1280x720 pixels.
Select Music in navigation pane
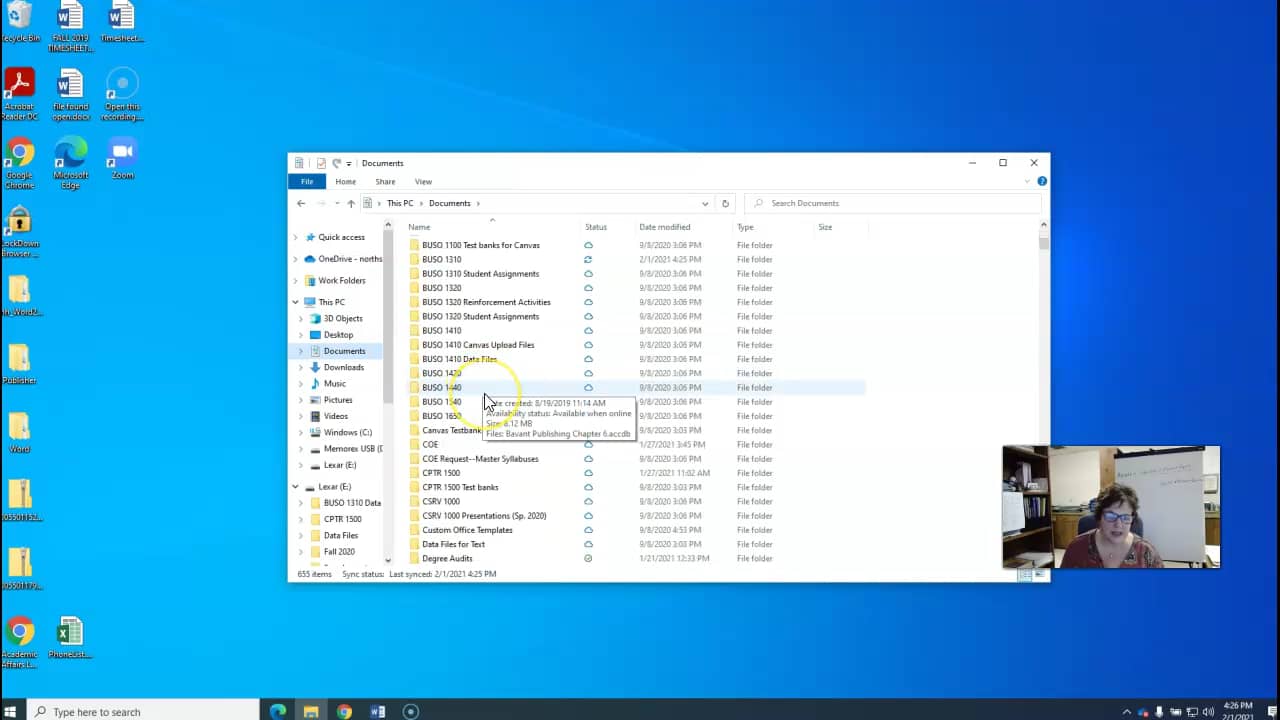(335, 383)
